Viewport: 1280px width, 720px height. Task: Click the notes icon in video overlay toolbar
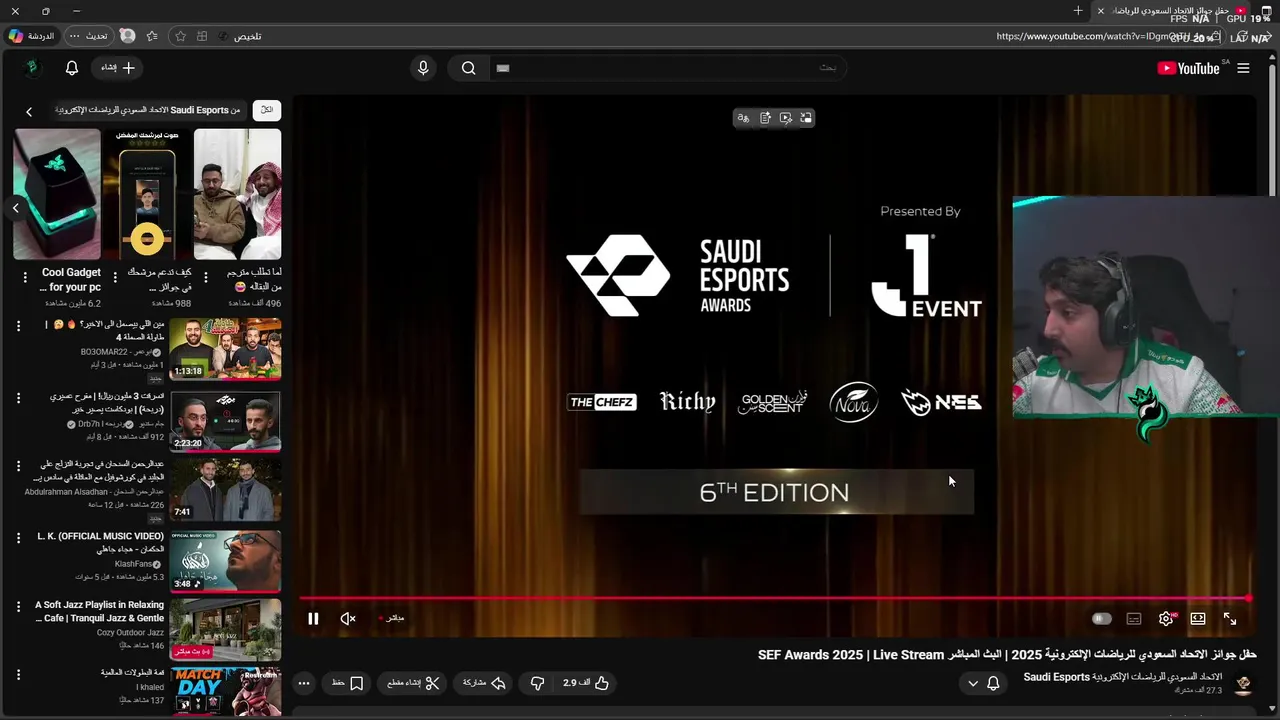tap(765, 118)
